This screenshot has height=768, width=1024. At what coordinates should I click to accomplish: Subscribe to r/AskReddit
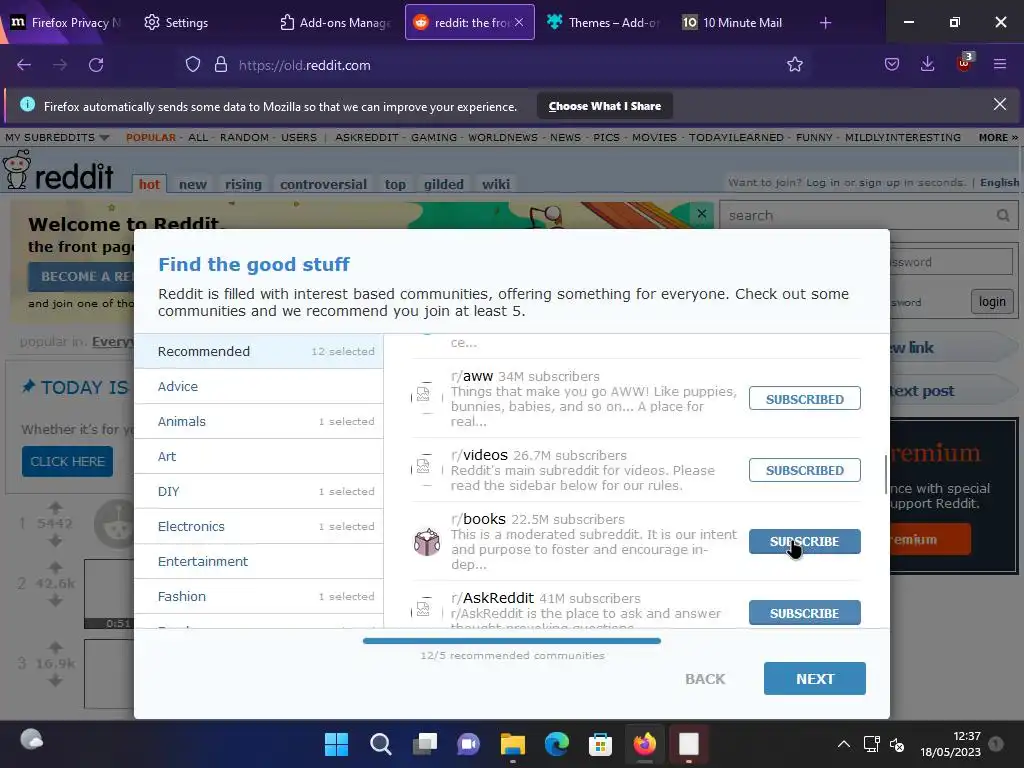[x=804, y=613]
